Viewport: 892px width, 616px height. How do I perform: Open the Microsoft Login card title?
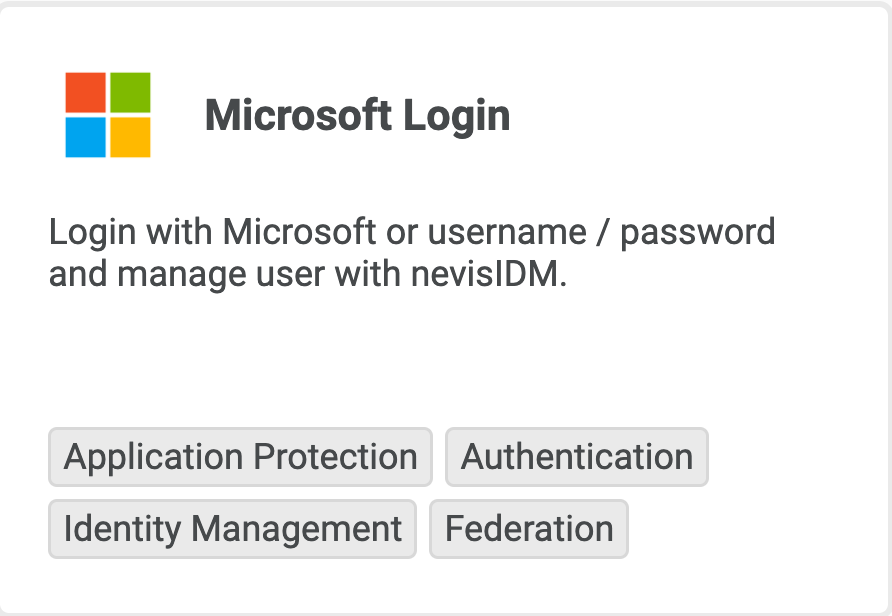(357, 116)
